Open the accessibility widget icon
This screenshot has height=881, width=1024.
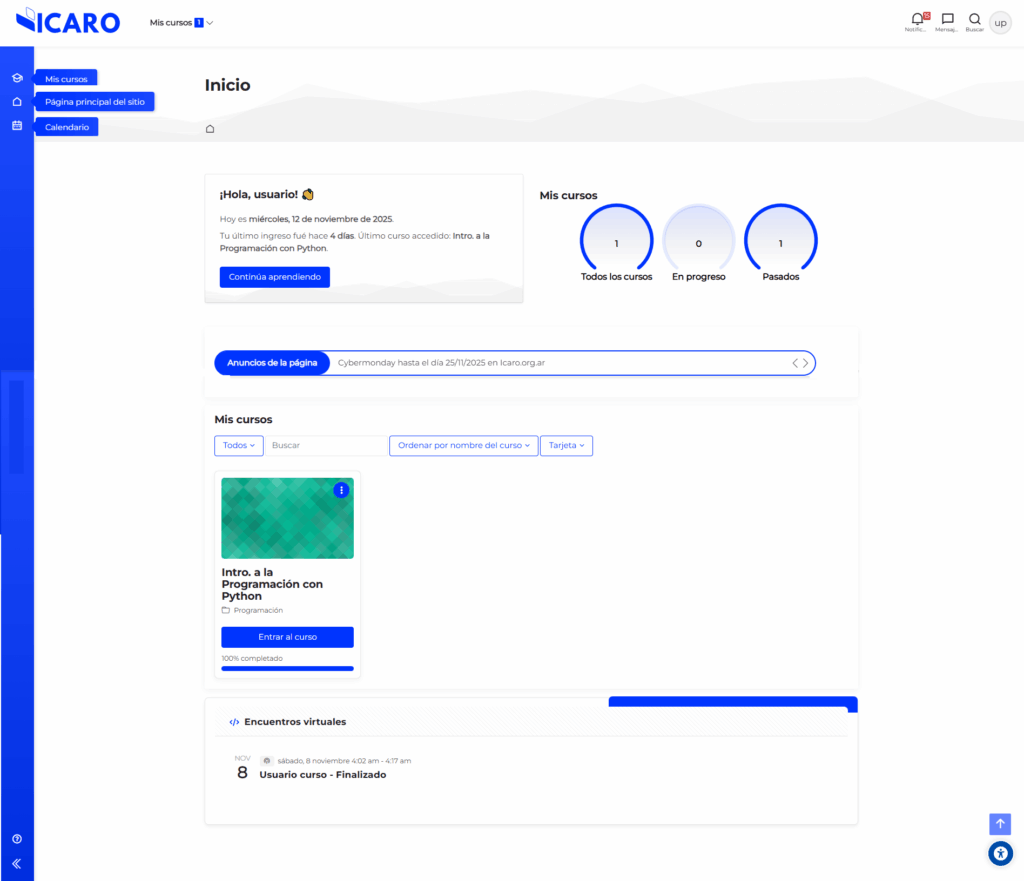(1000, 853)
